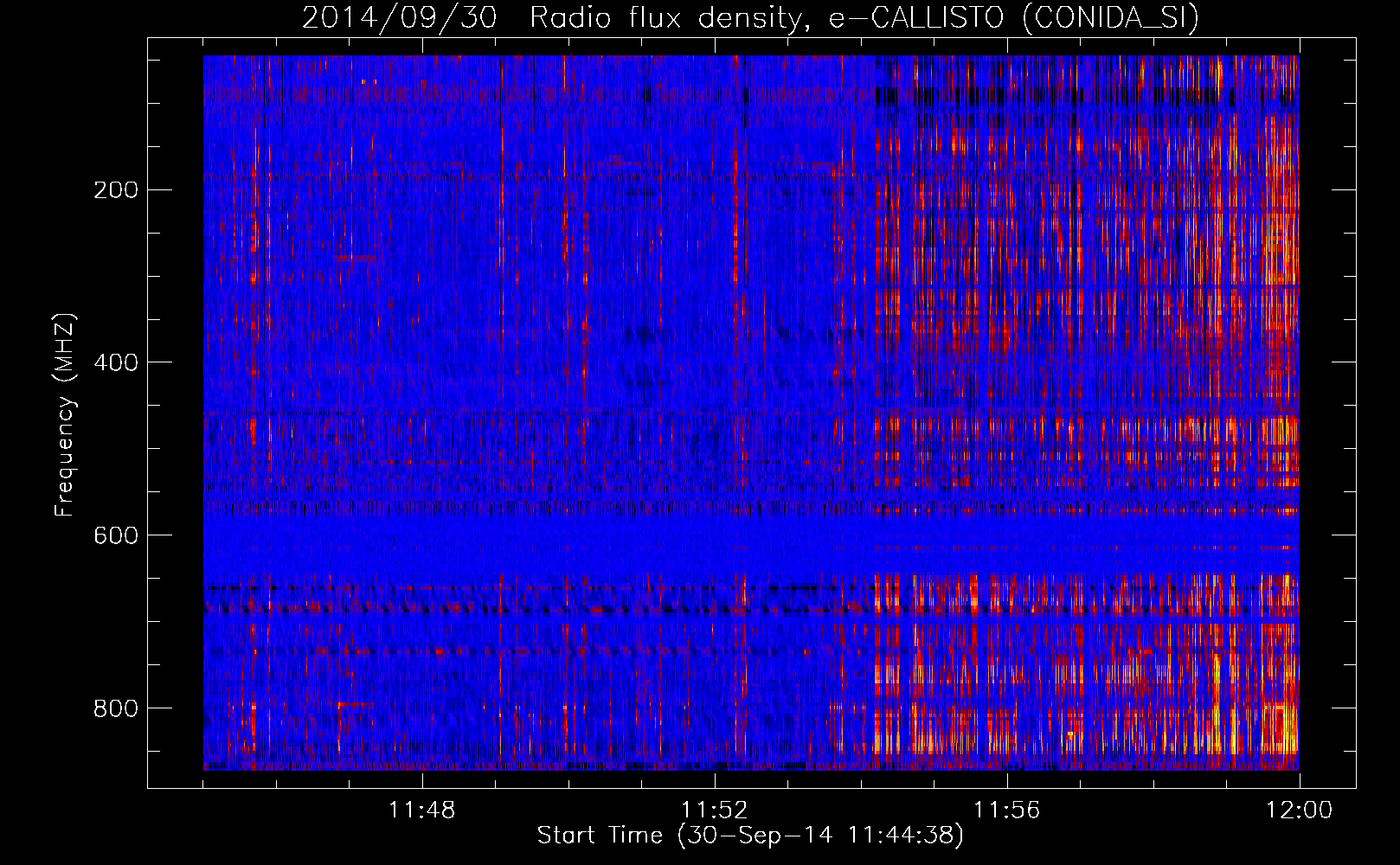Click the 11:56 time tick label
The width and height of the screenshot is (1400, 865).
coord(1006,811)
